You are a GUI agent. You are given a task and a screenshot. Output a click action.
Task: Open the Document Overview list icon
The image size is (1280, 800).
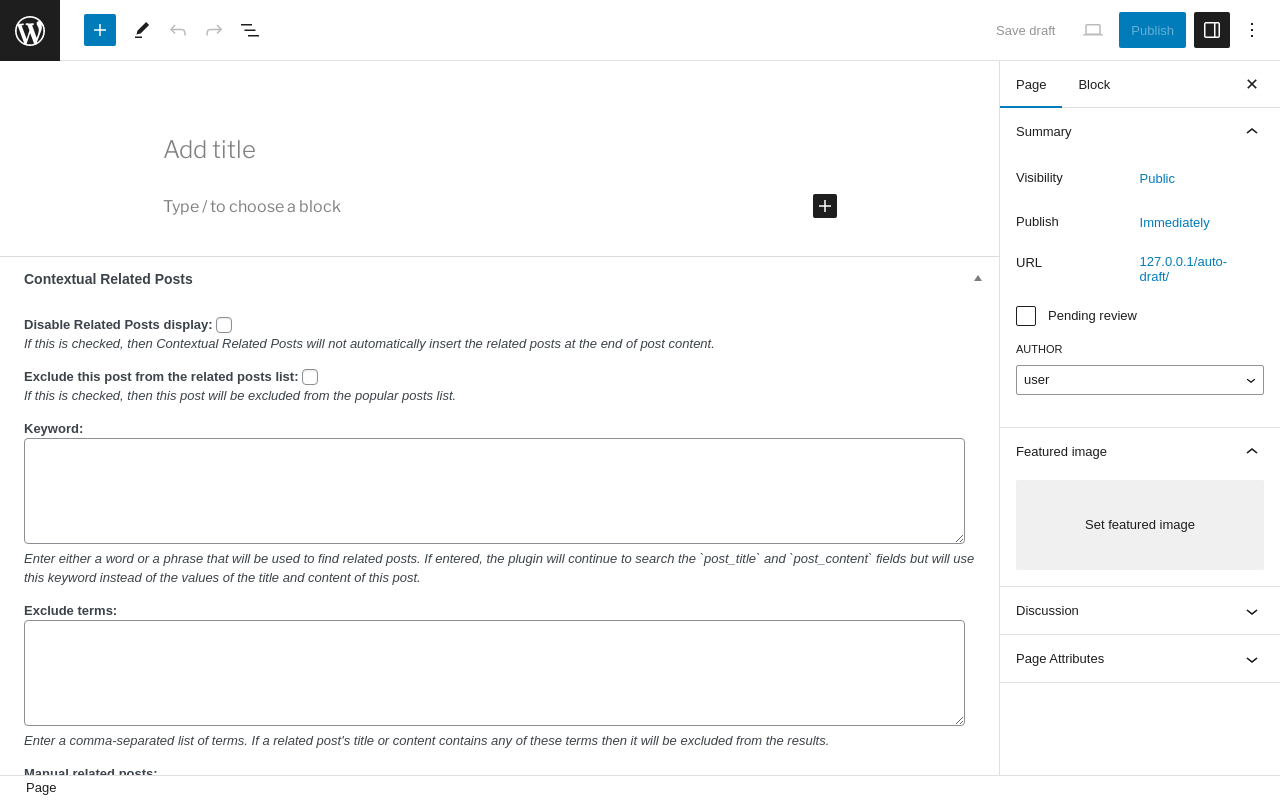point(250,30)
